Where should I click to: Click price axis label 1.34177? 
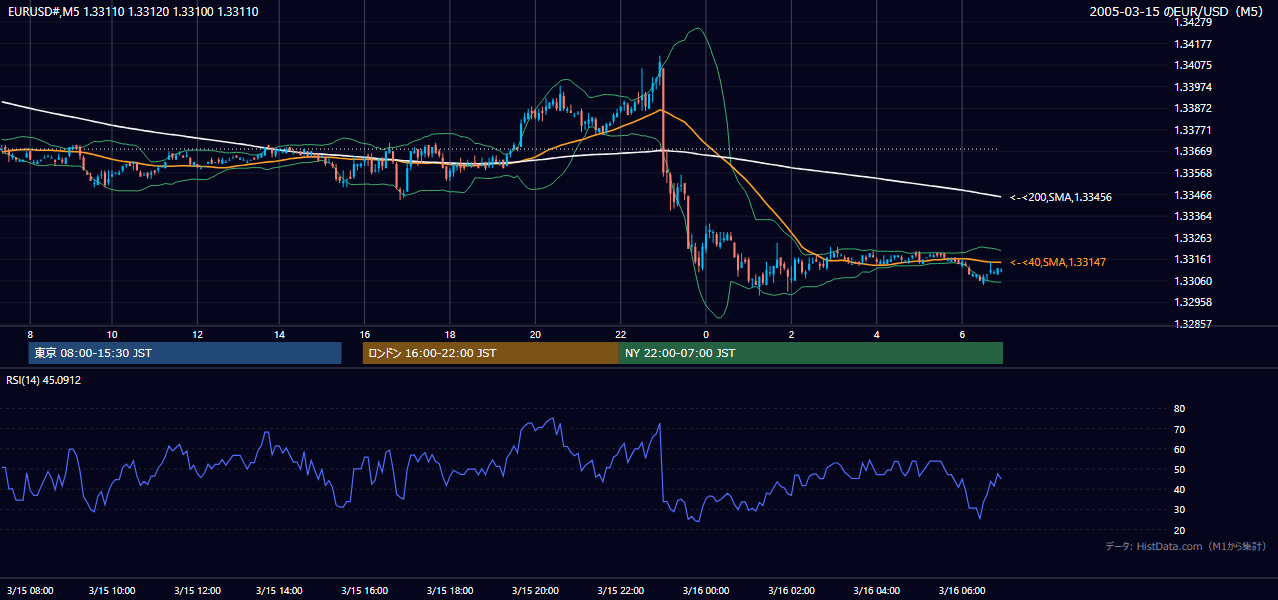click(1194, 44)
